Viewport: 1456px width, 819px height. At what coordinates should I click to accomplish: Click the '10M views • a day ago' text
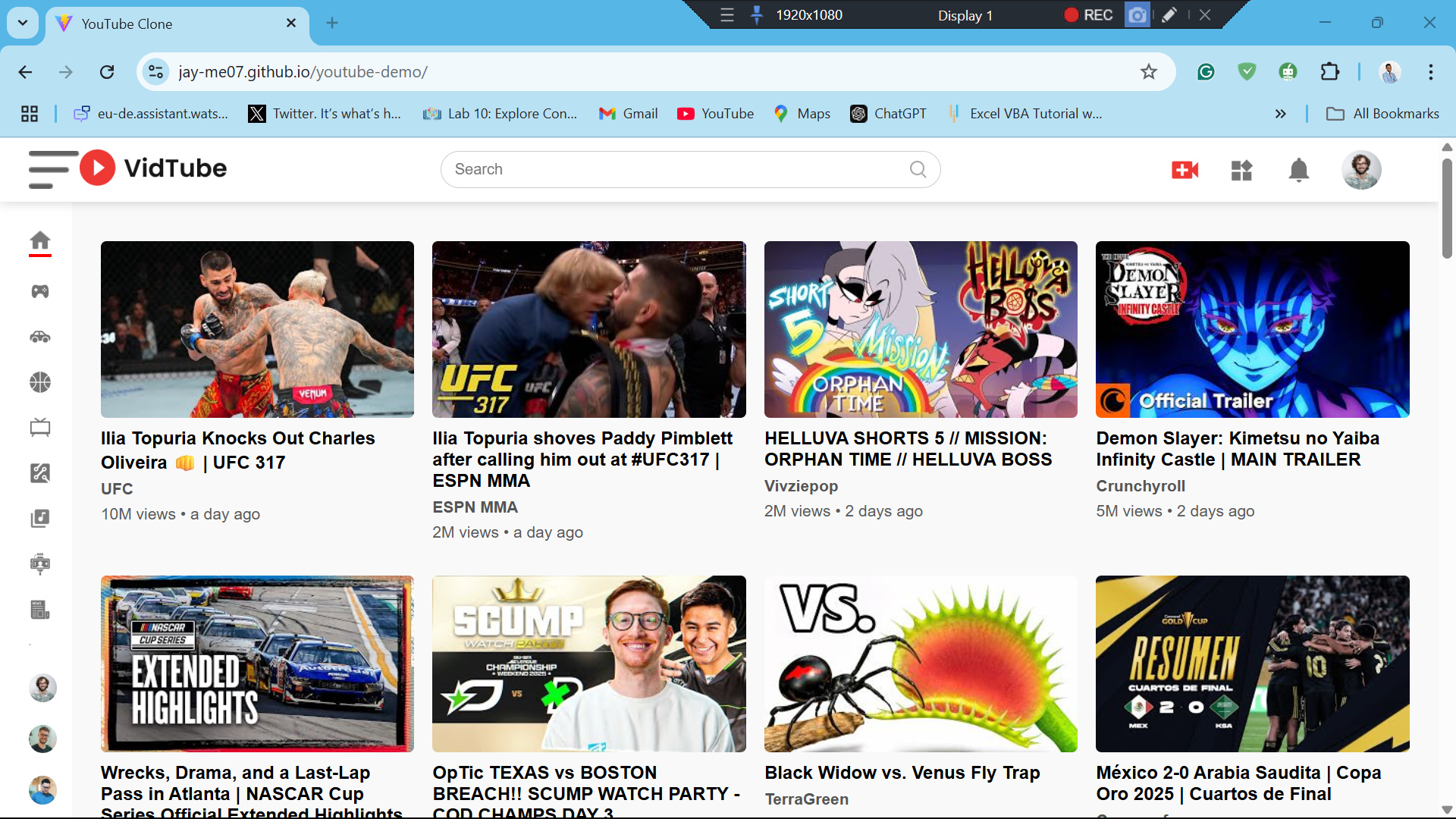(x=180, y=514)
